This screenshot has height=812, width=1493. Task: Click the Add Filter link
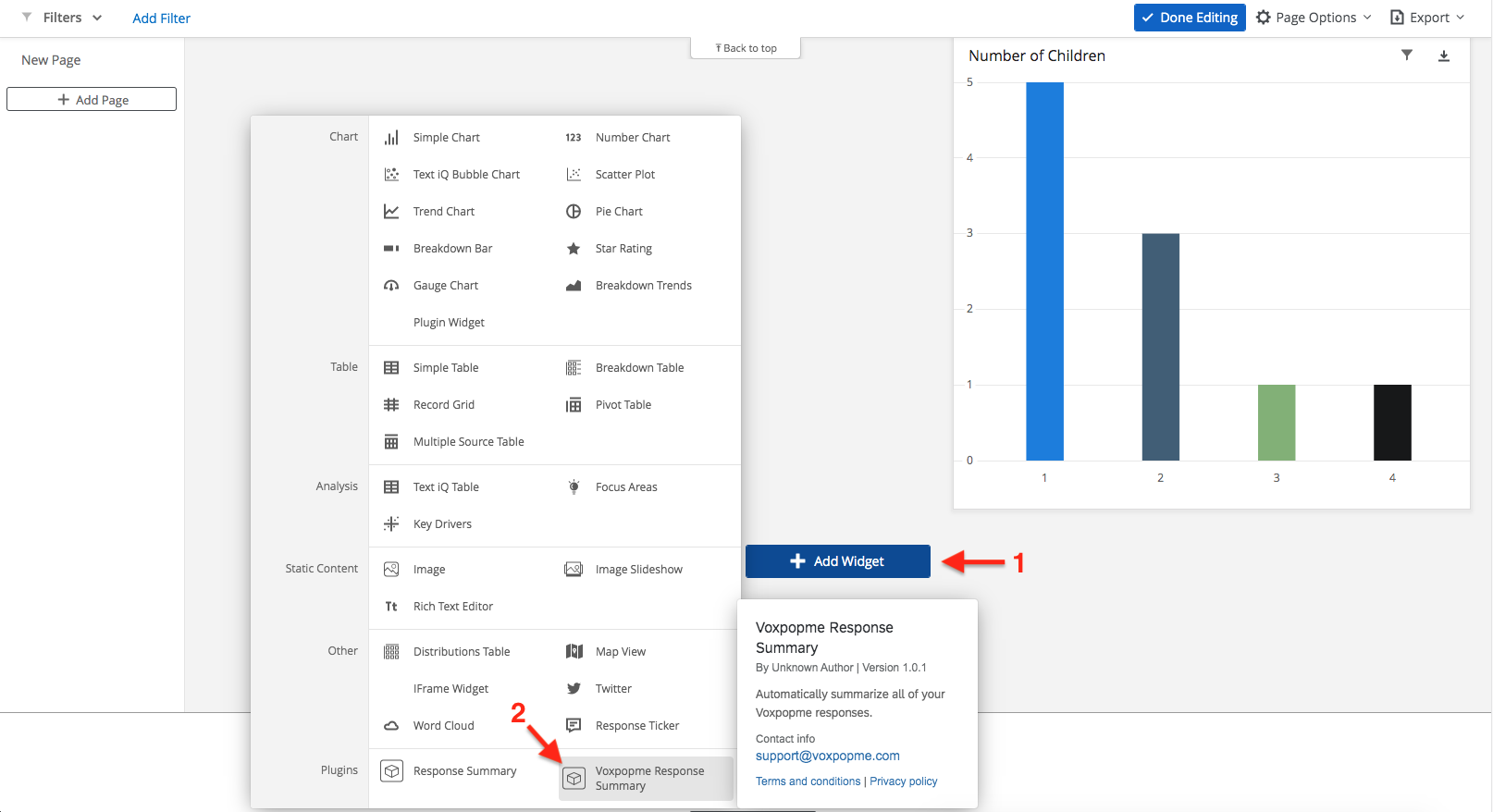pos(161,18)
